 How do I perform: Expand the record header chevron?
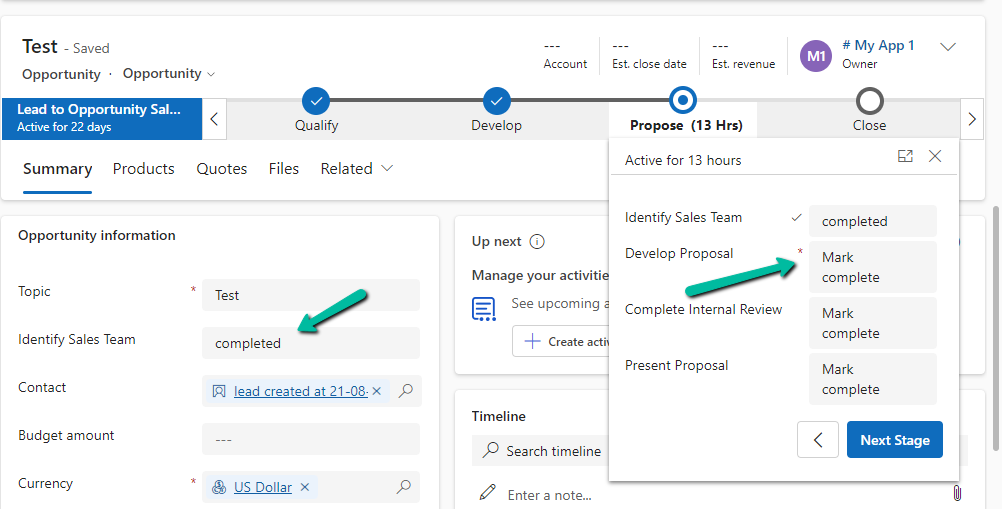(948, 47)
